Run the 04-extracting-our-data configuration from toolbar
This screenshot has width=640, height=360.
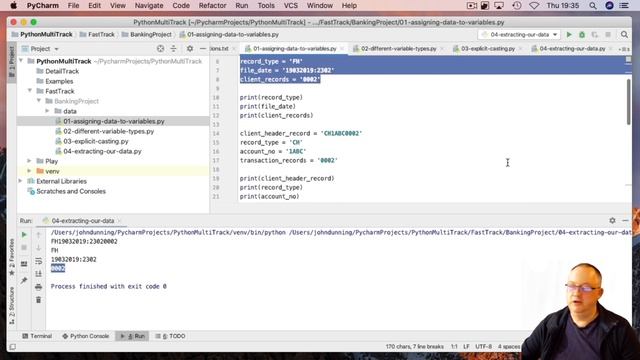pyautogui.click(x=569, y=35)
